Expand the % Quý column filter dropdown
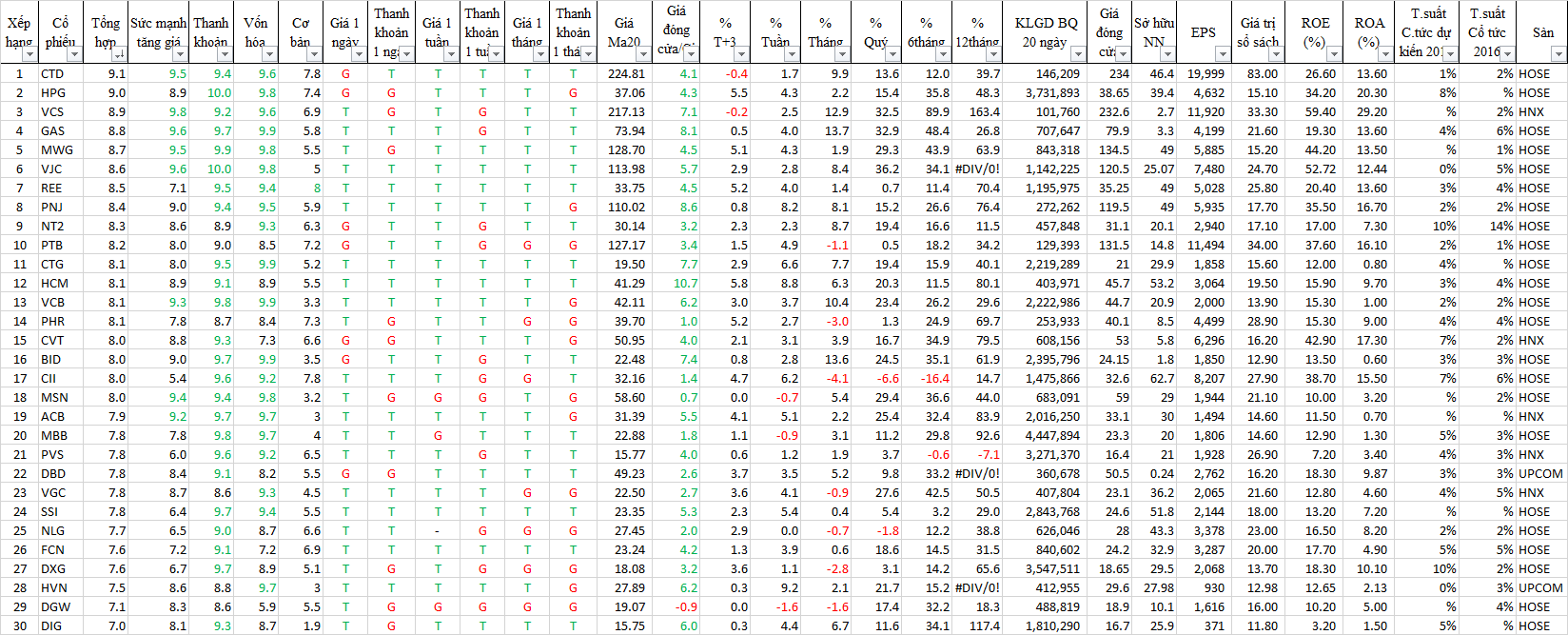 892,54
